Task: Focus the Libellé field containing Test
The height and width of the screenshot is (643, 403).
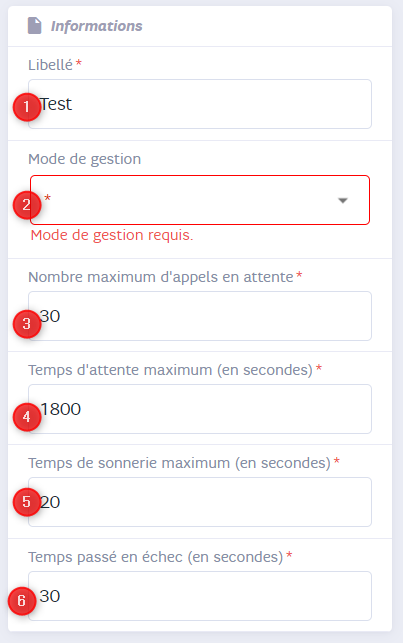Action: [x=200, y=104]
